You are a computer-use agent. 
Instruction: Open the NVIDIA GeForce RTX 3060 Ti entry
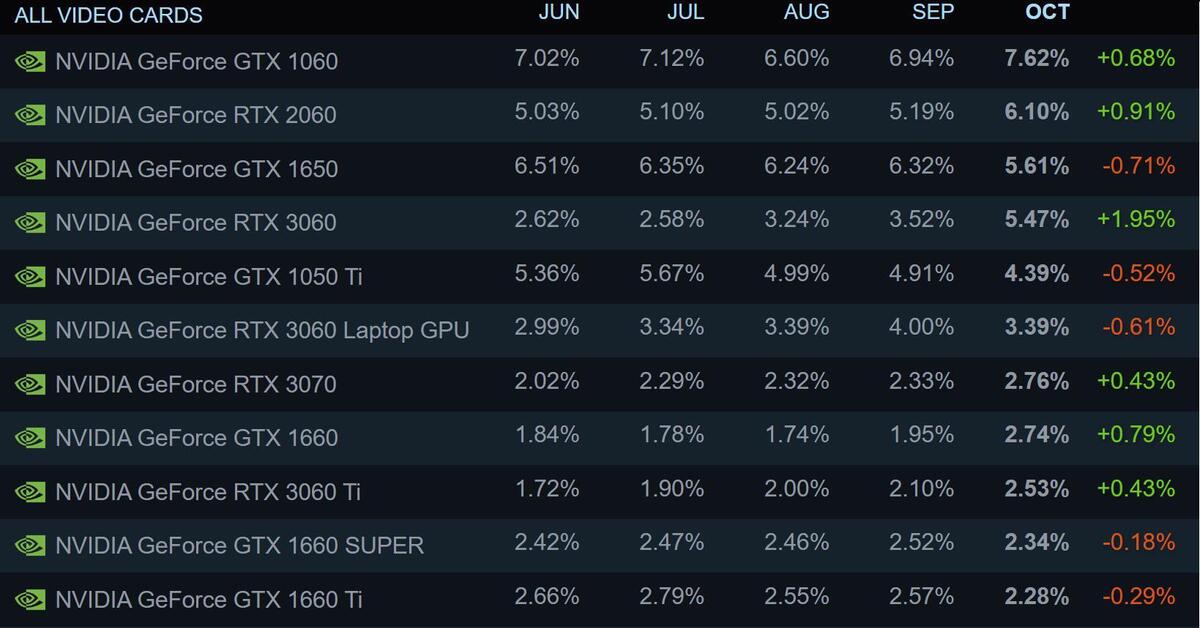pos(208,492)
